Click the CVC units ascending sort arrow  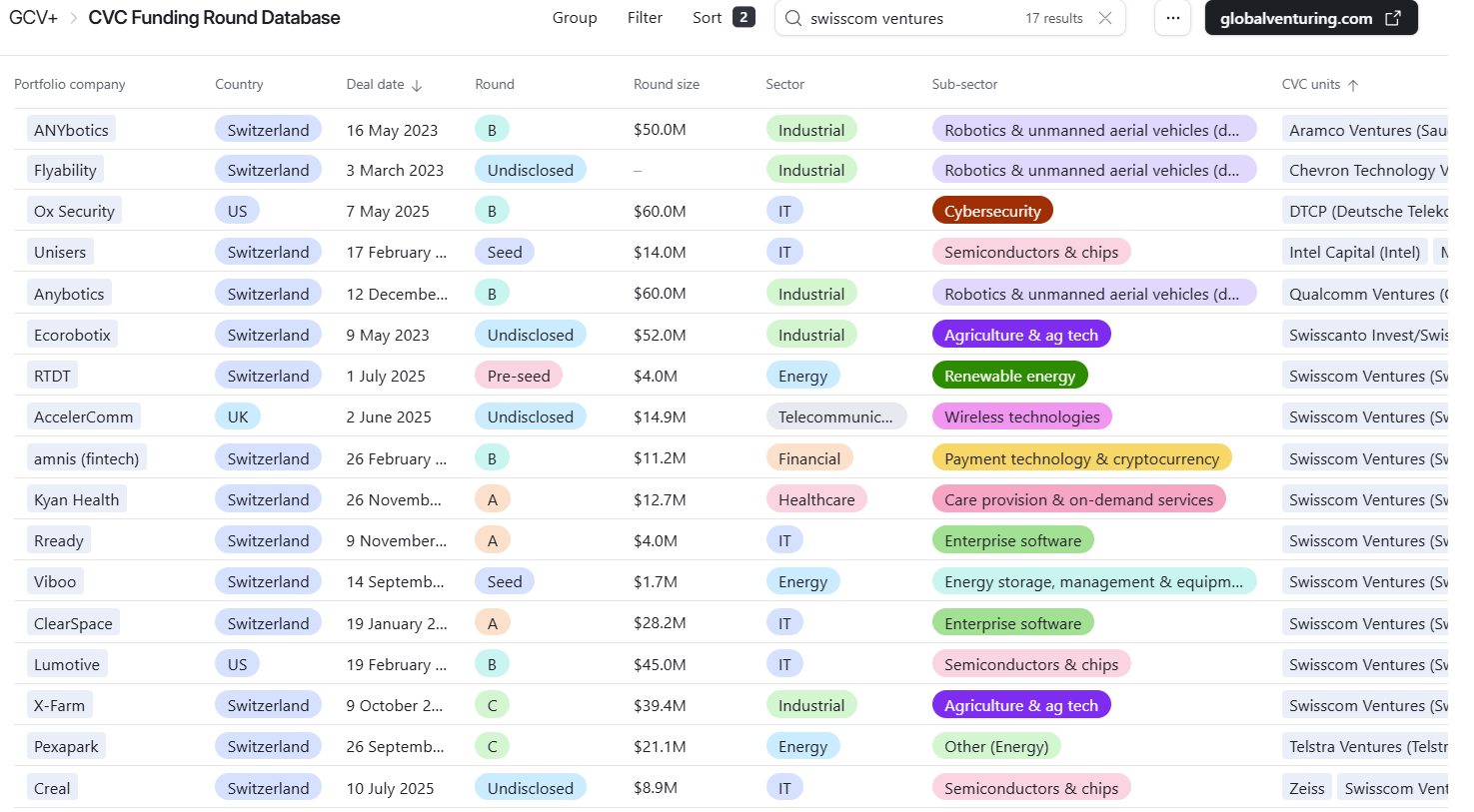tap(1353, 86)
